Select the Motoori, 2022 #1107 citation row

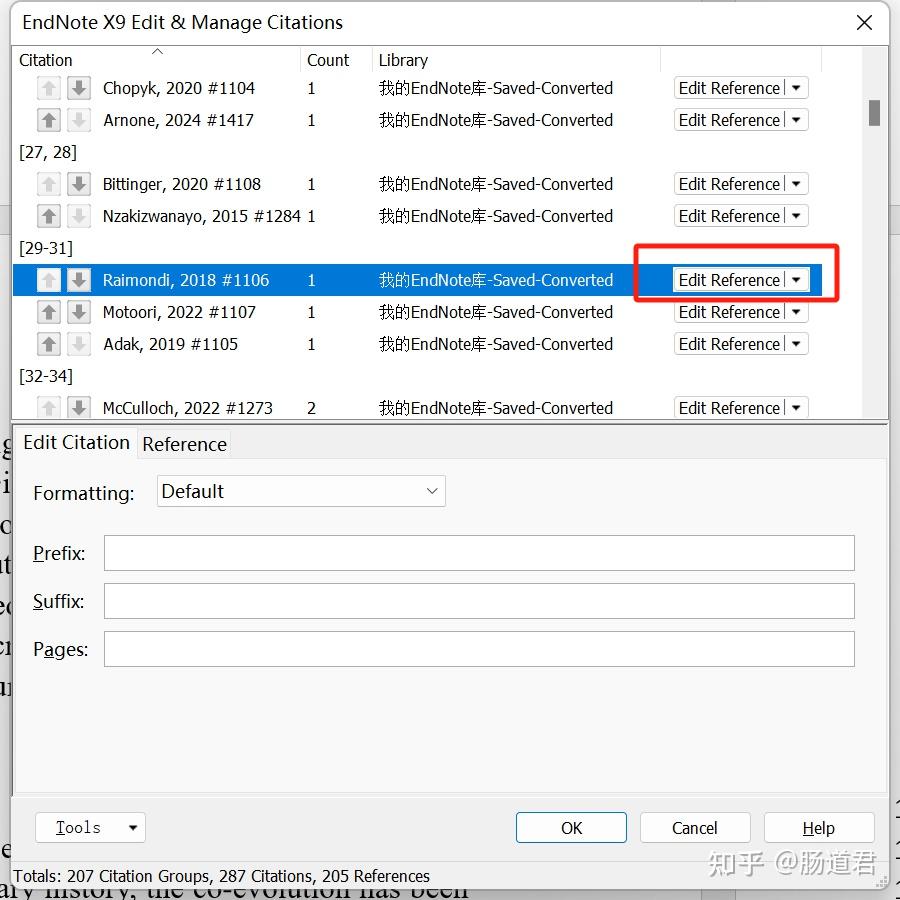point(417,312)
